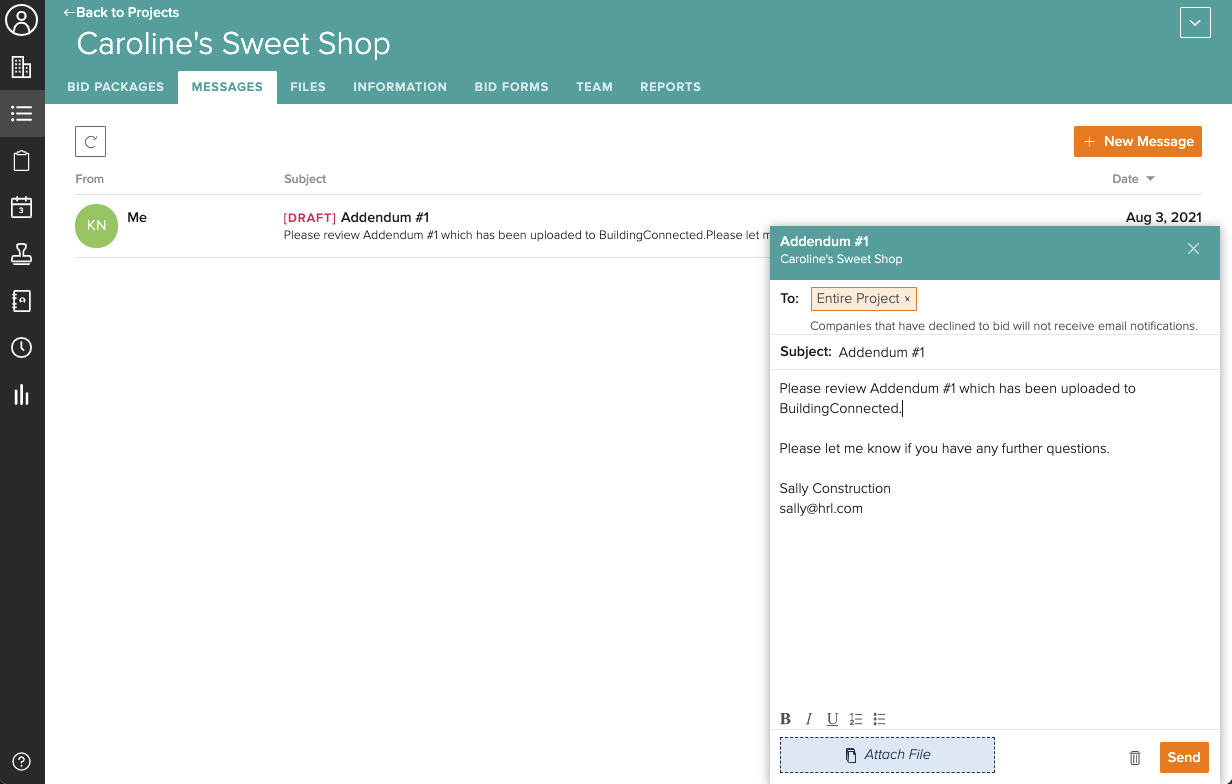Click the Subject input field
Viewport: 1232px width, 784px height.
[x=1020, y=352]
